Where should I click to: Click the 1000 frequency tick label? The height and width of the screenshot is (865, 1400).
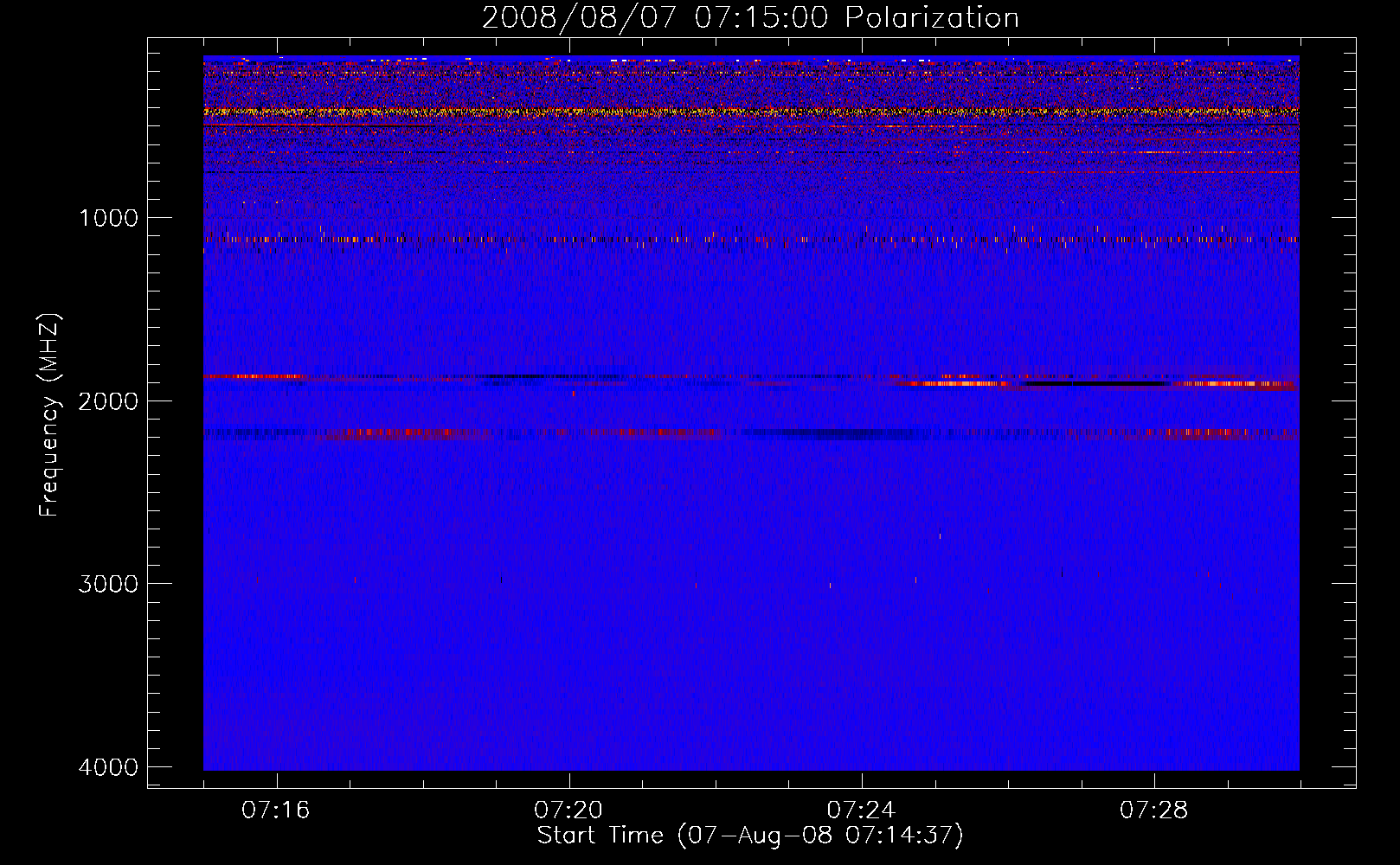coord(108,218)
